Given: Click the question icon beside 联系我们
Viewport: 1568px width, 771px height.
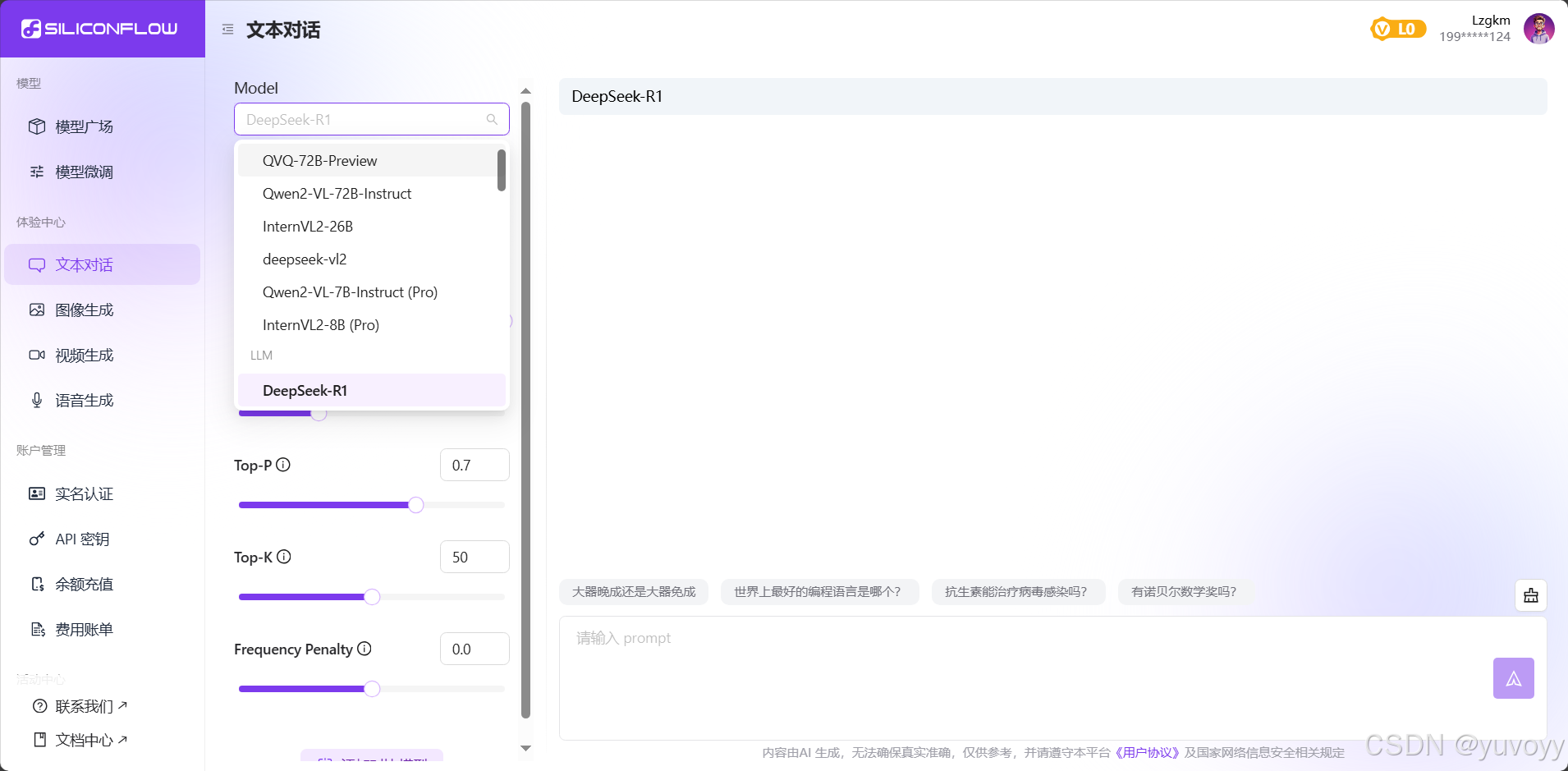Looking at the screenshot, I should [39, 706].
